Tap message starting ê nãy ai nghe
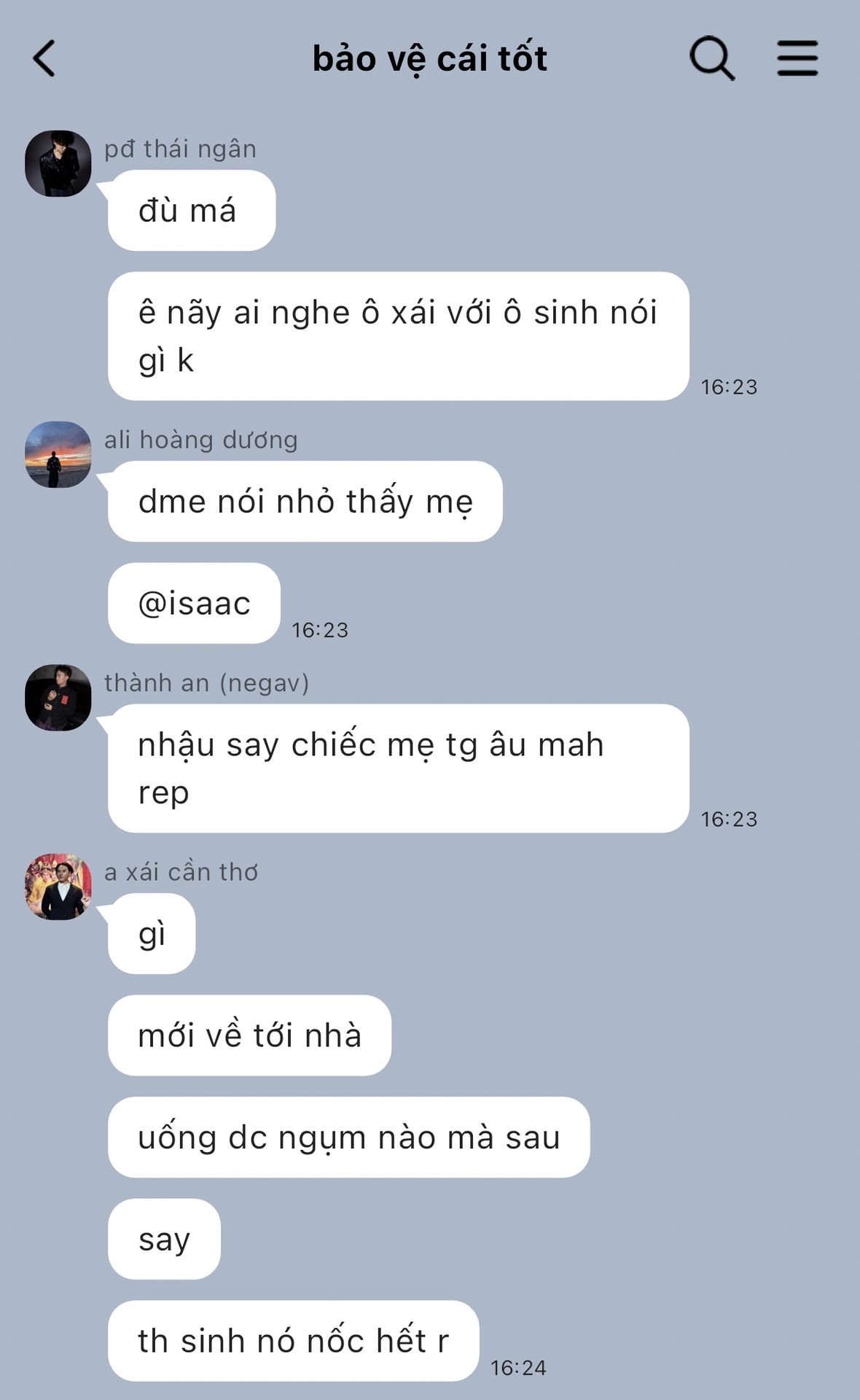The height and width of the screenshot is (1400, 860). tap(399, 336)
